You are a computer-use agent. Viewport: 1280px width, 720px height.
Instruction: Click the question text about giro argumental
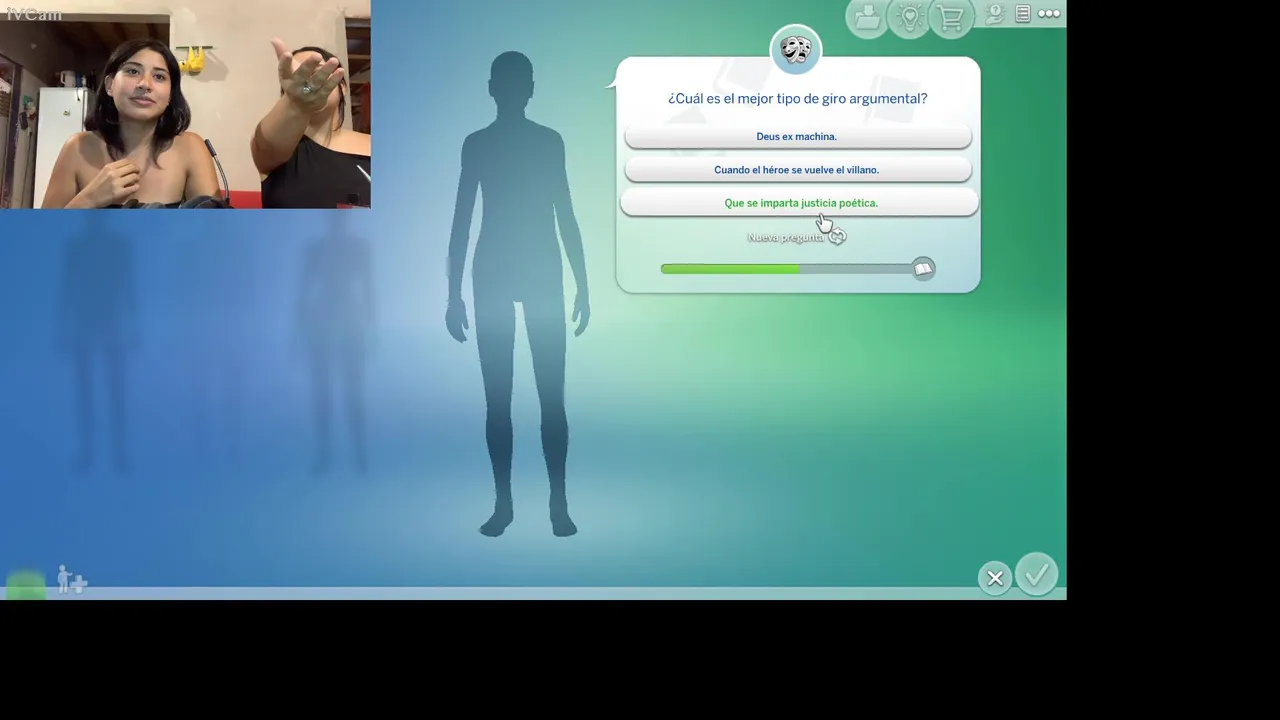click(798, 98)
